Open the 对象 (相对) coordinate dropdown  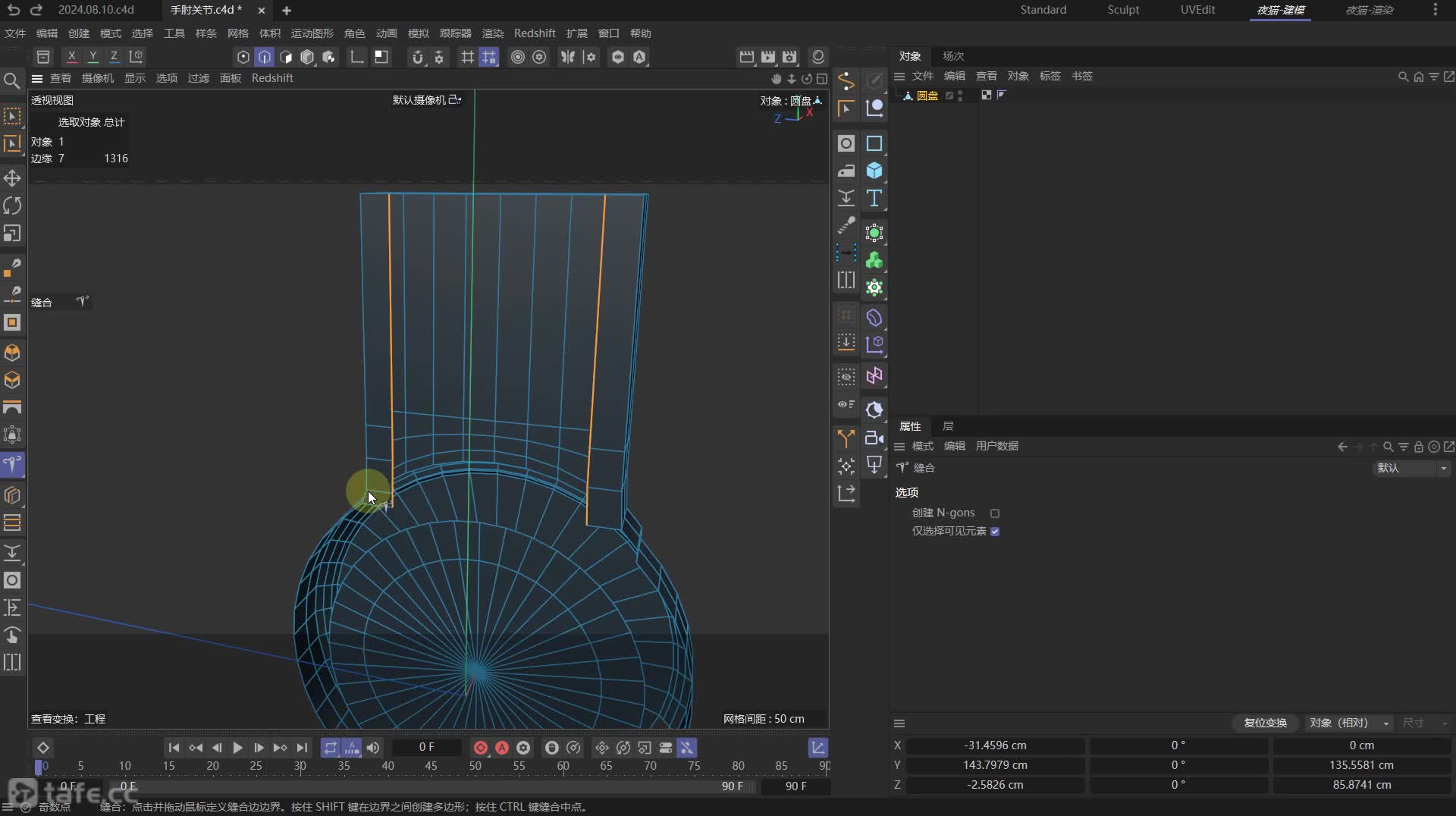click(x=1349, y=723)
